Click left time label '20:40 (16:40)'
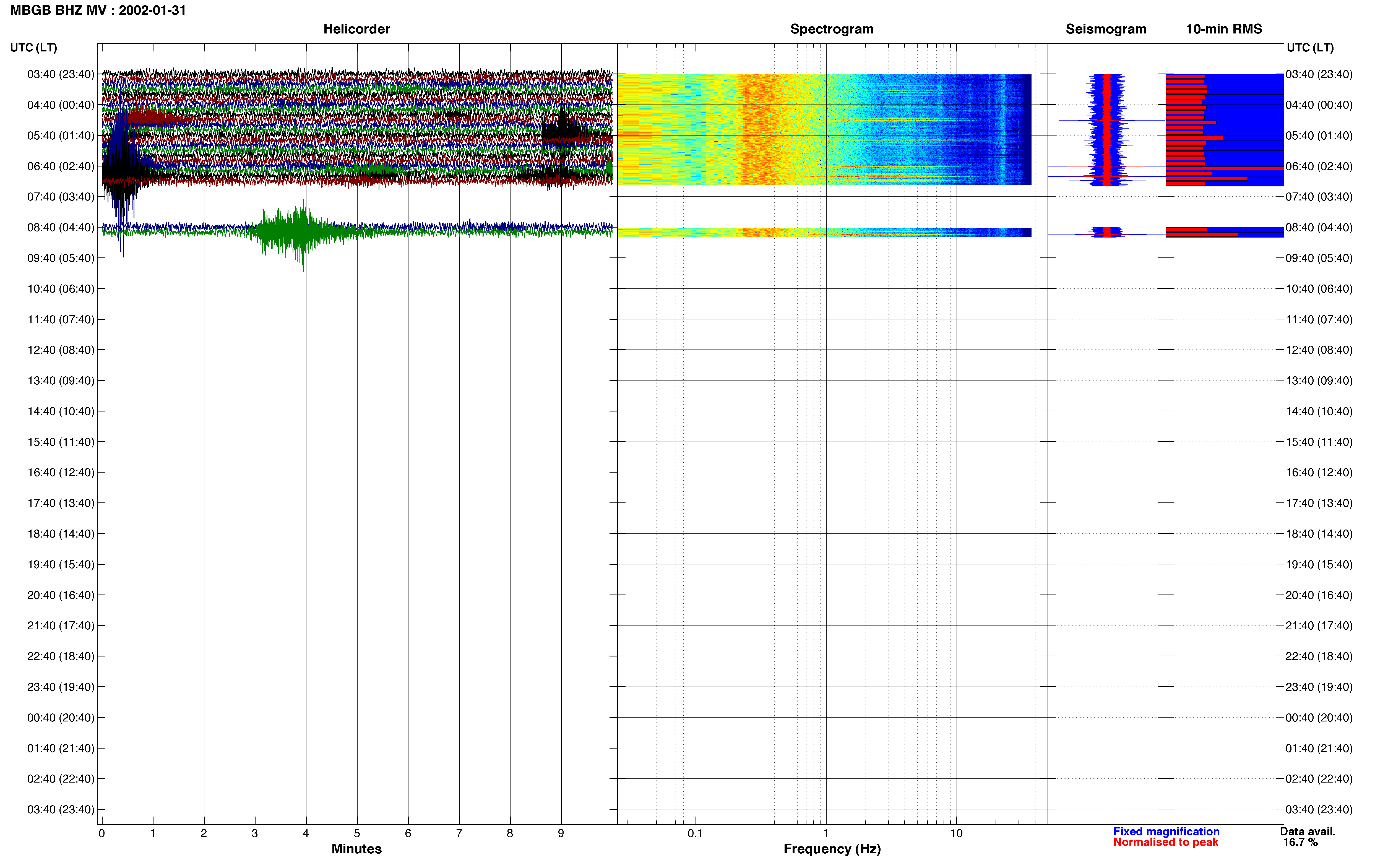Screen dimensions: 1388x868 point(61,595)
